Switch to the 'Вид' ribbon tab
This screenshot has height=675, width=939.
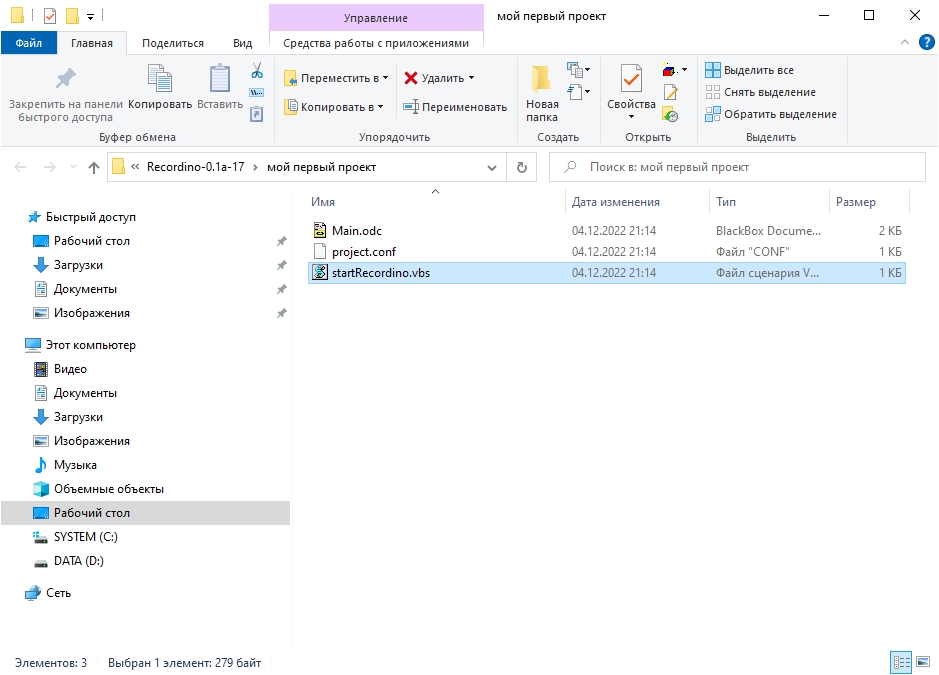coord(242,43)
